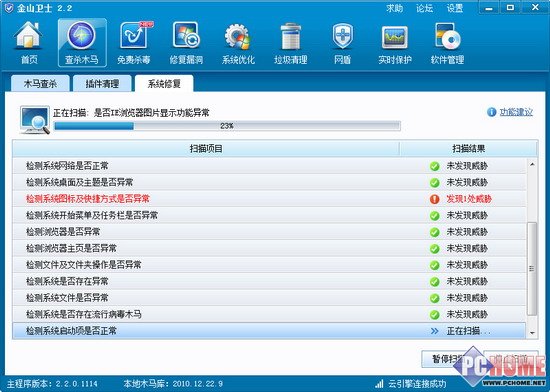
Task: Minimize the 金山卫士 window
Action: [x=489, y=8]
